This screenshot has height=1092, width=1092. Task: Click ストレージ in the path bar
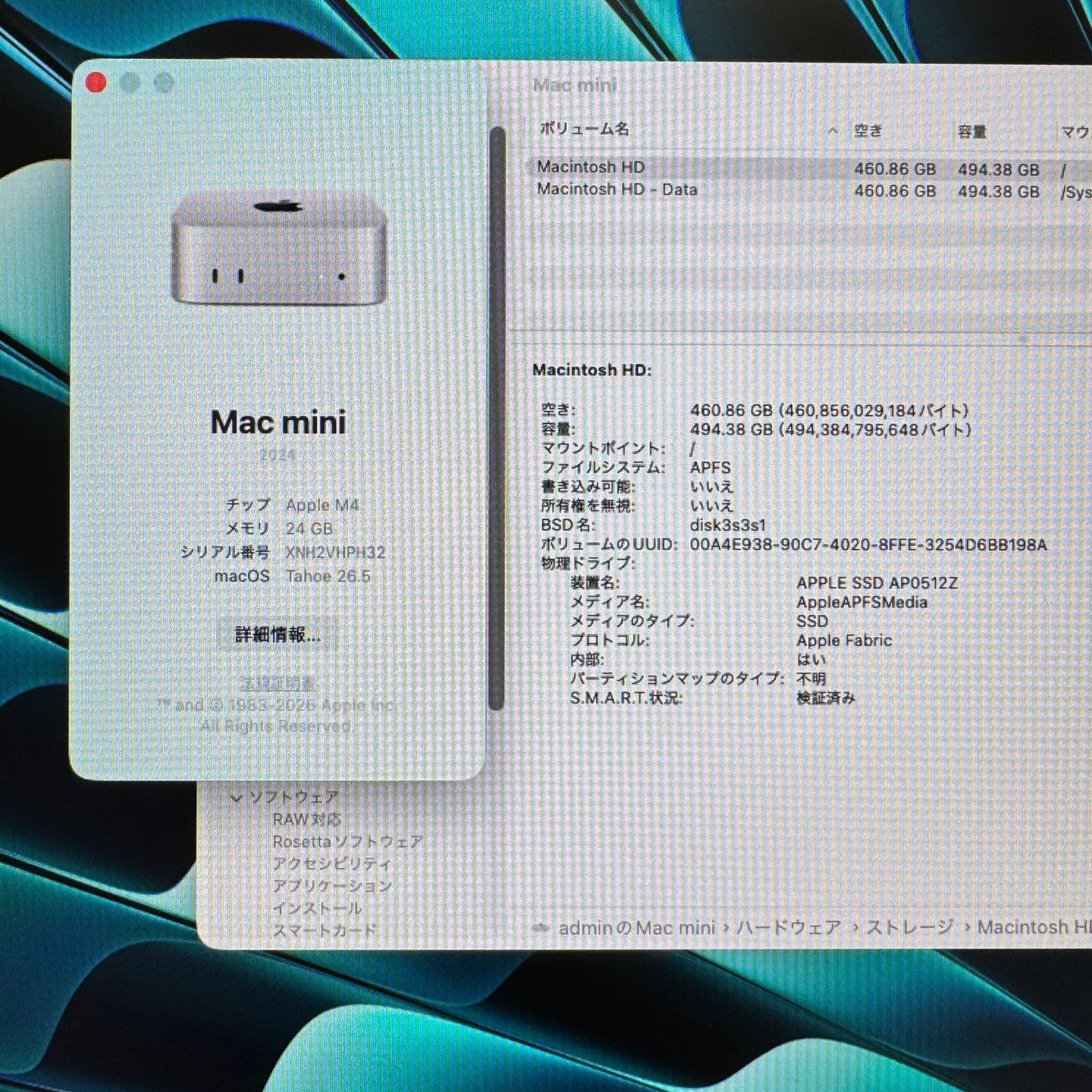(909, 927)
